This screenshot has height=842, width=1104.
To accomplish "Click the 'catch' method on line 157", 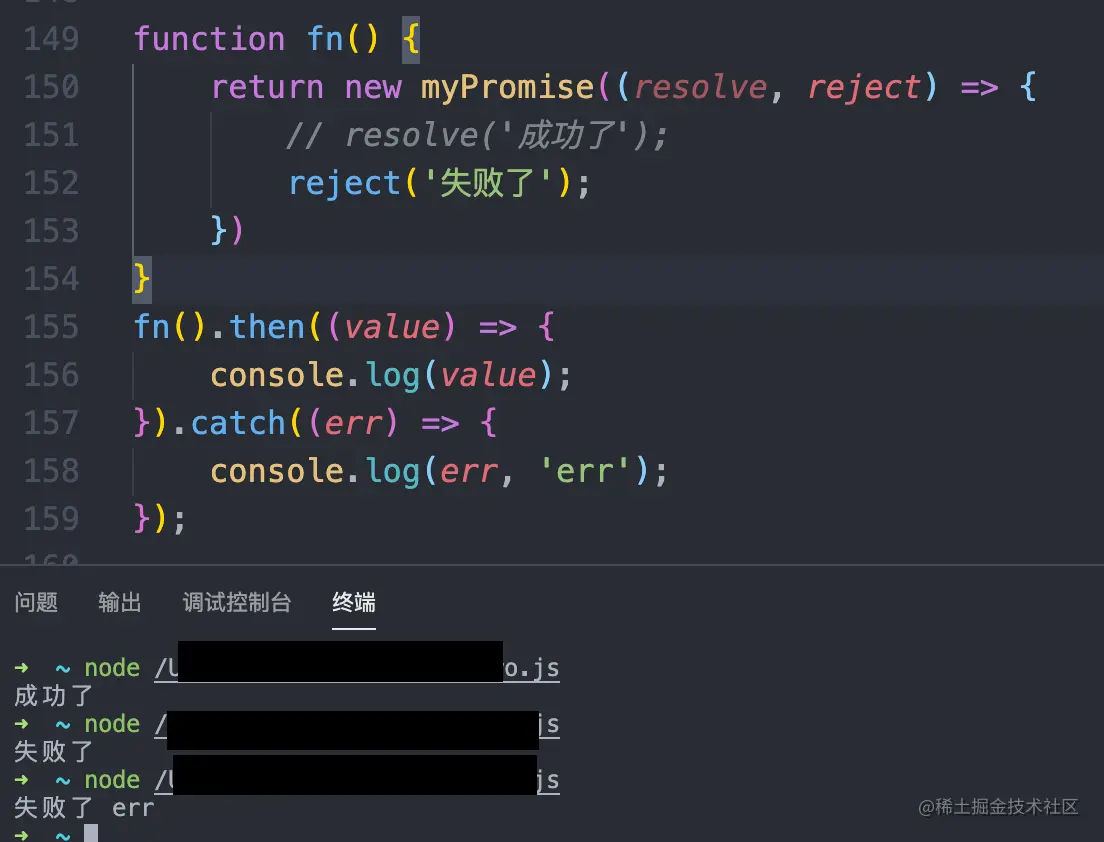I will point(238,423).
